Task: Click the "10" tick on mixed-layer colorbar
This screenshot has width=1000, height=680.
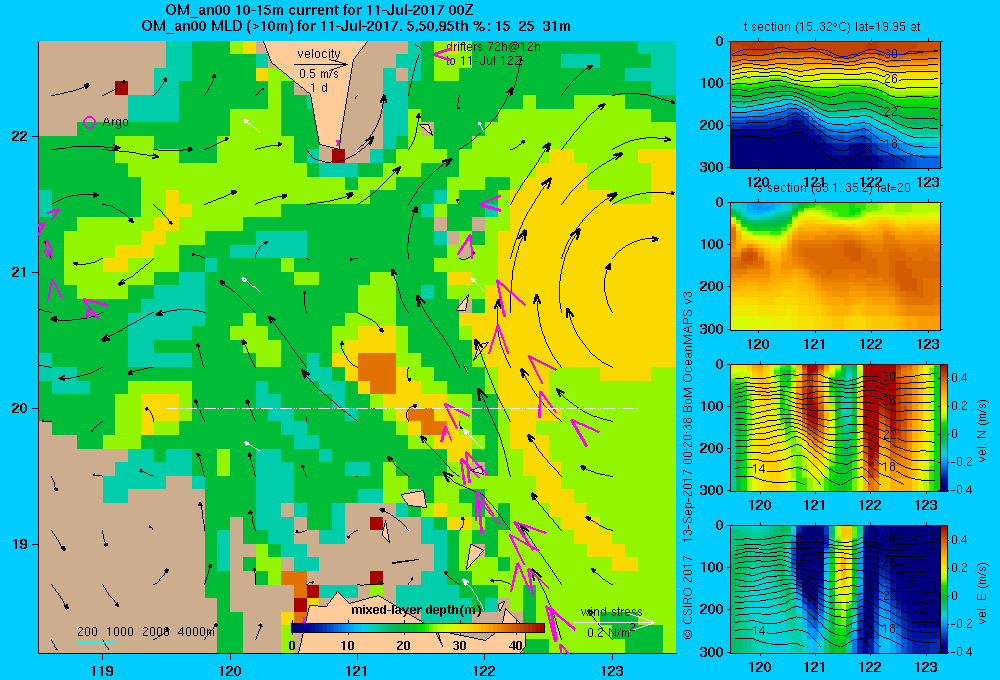Action: pos(347,645)
